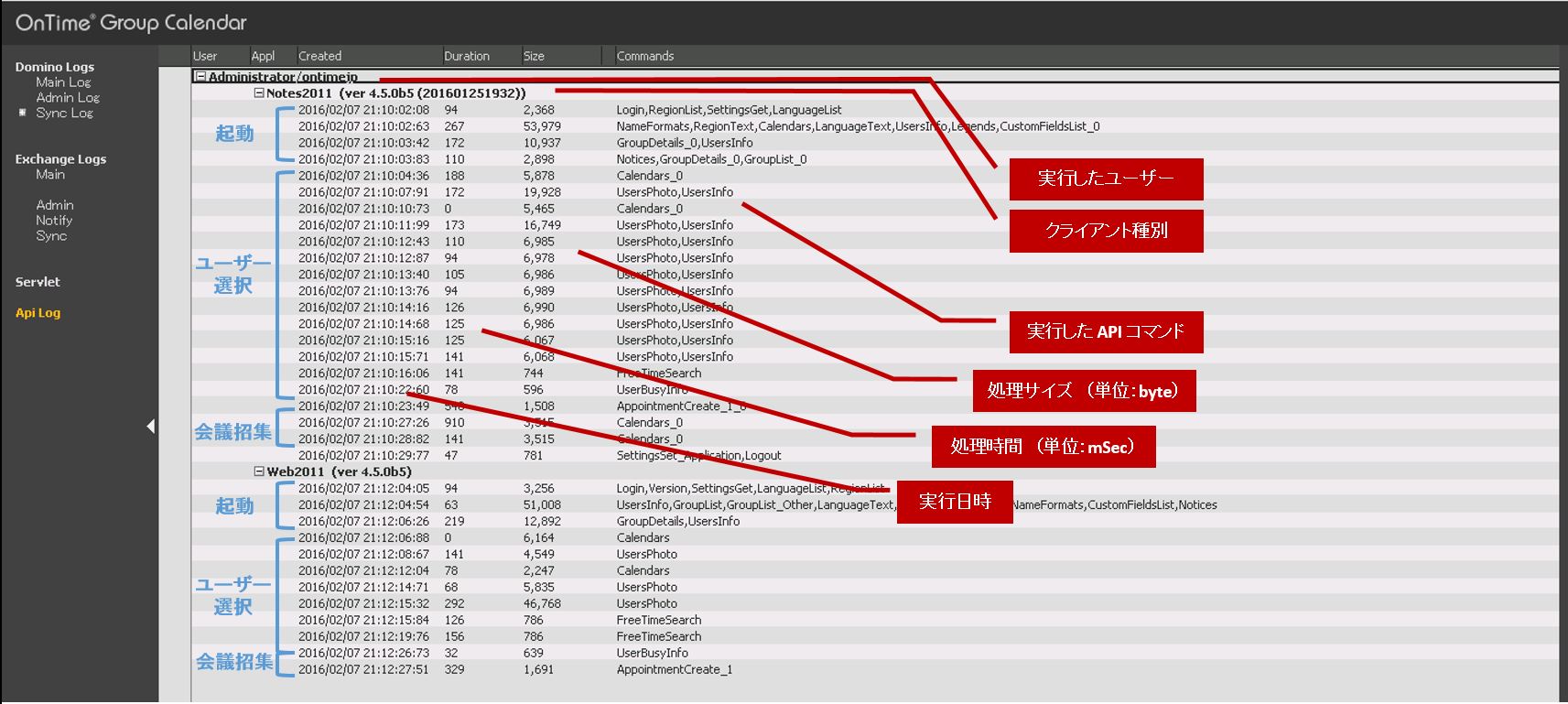Click GroupDetails_0,UsersInfo command with size 10,937

pos(685,143)
